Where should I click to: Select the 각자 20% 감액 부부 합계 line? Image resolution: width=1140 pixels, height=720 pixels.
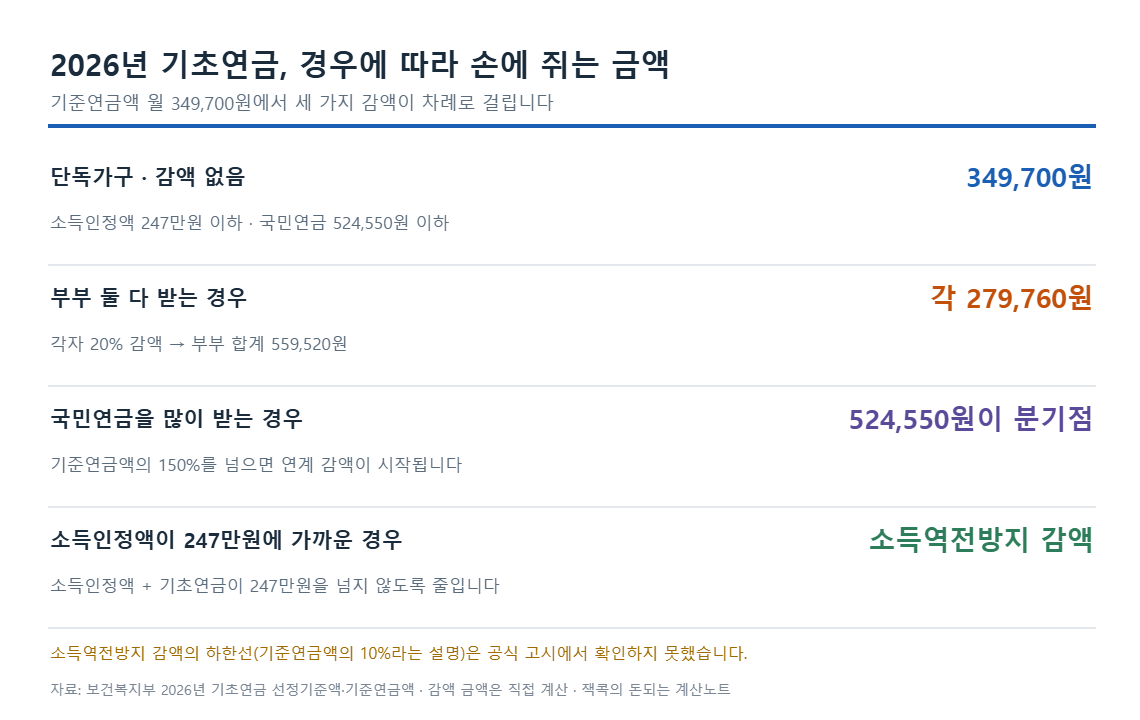[x=198, y=343]
